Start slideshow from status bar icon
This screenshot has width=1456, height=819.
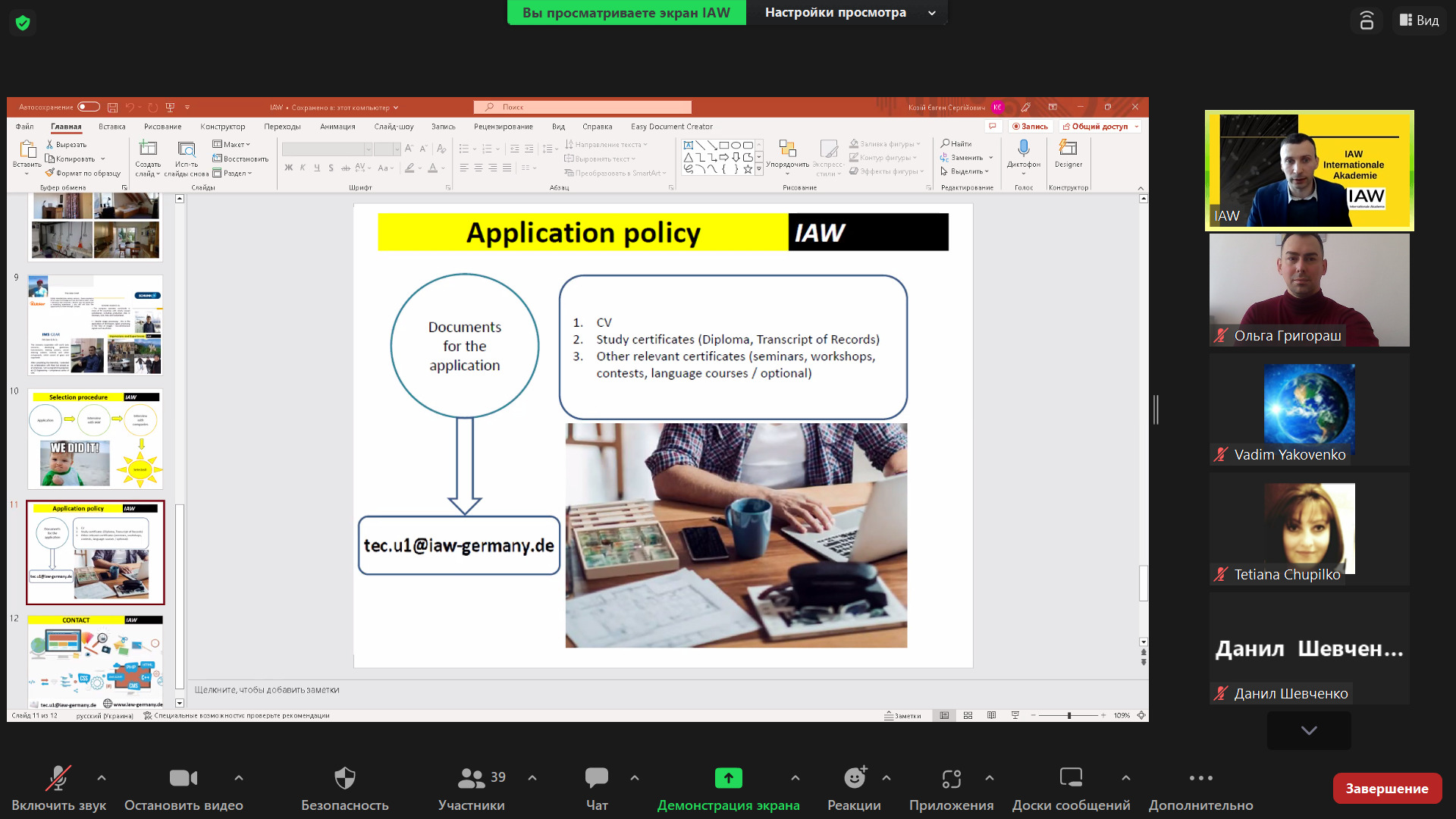(1015, 715)
